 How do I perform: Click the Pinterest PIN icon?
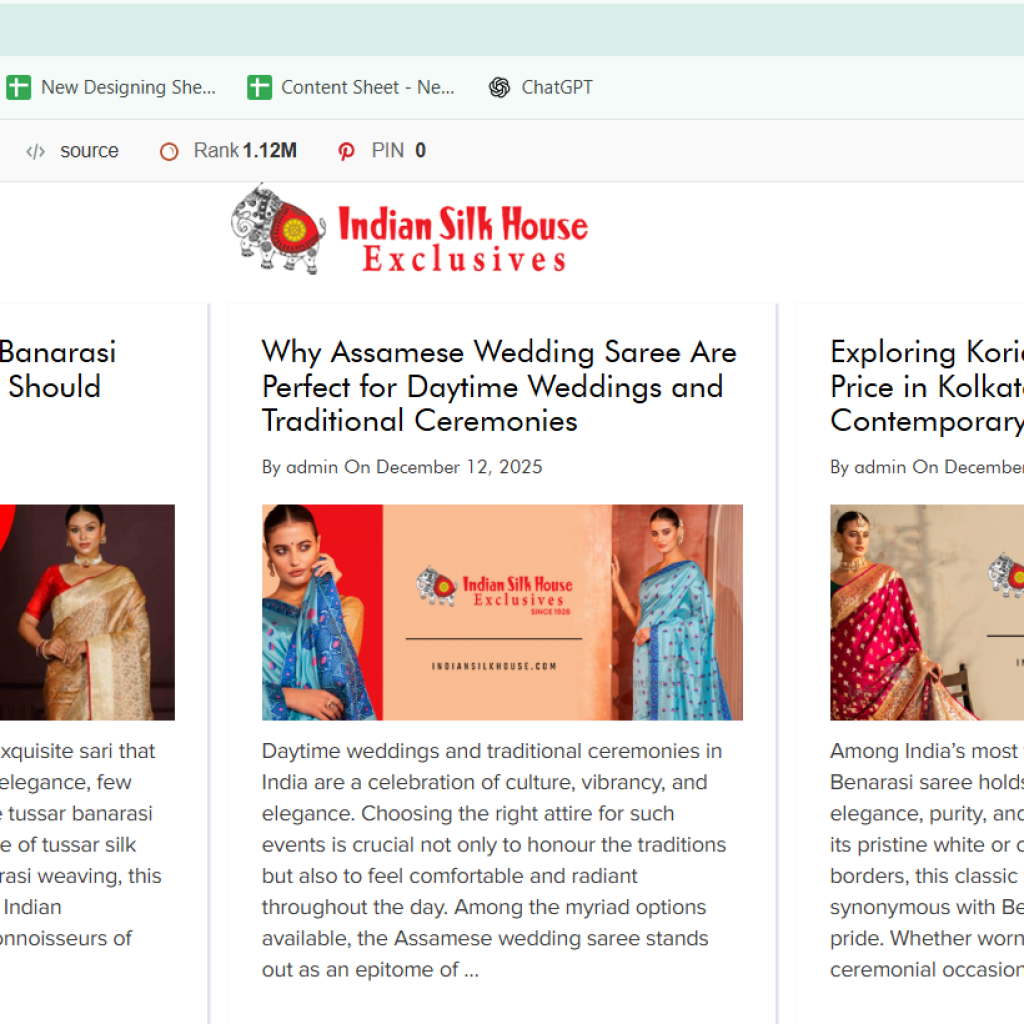tap(346, 151)
